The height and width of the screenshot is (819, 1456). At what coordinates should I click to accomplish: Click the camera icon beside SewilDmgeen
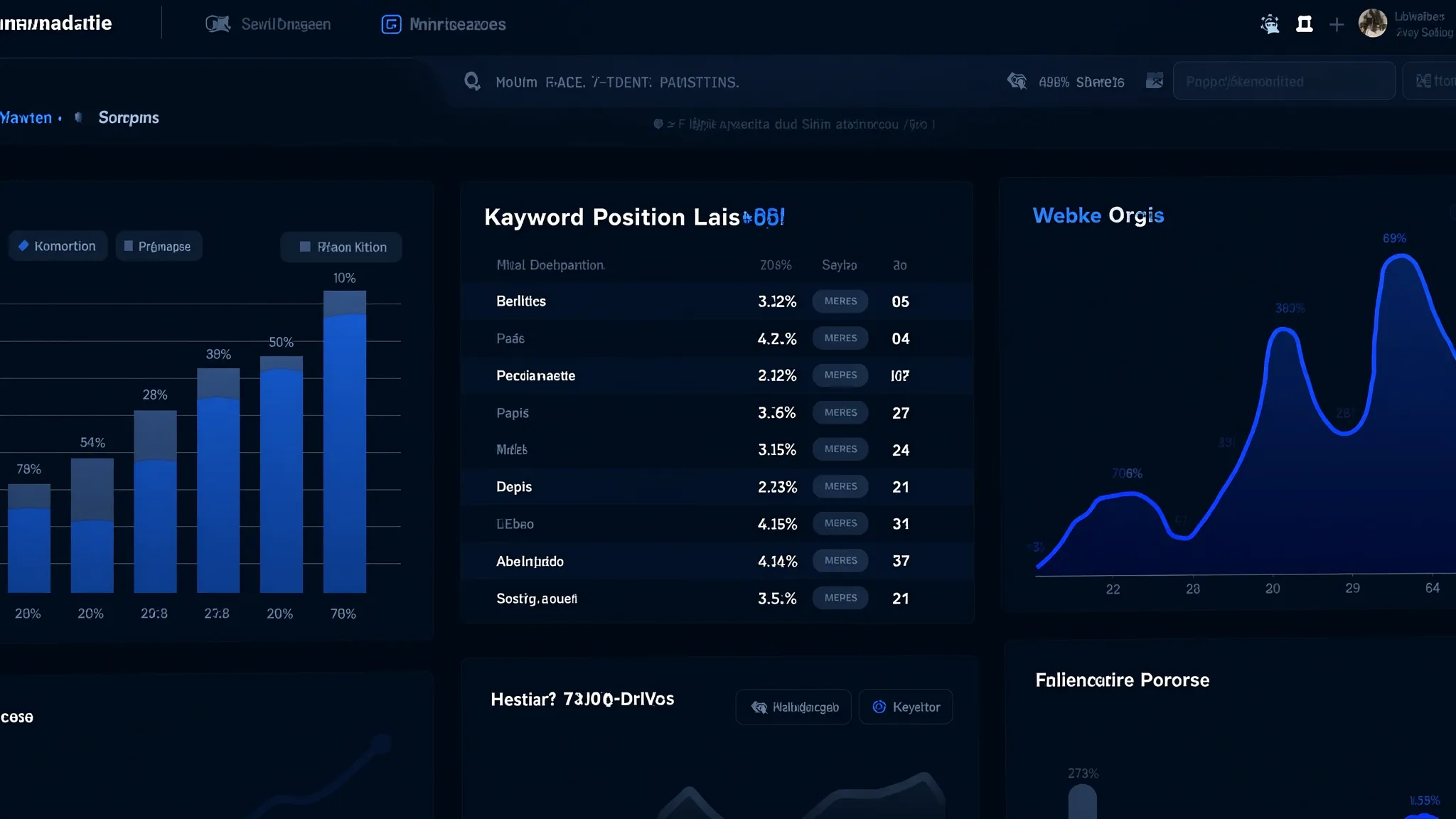coord(218,24)
